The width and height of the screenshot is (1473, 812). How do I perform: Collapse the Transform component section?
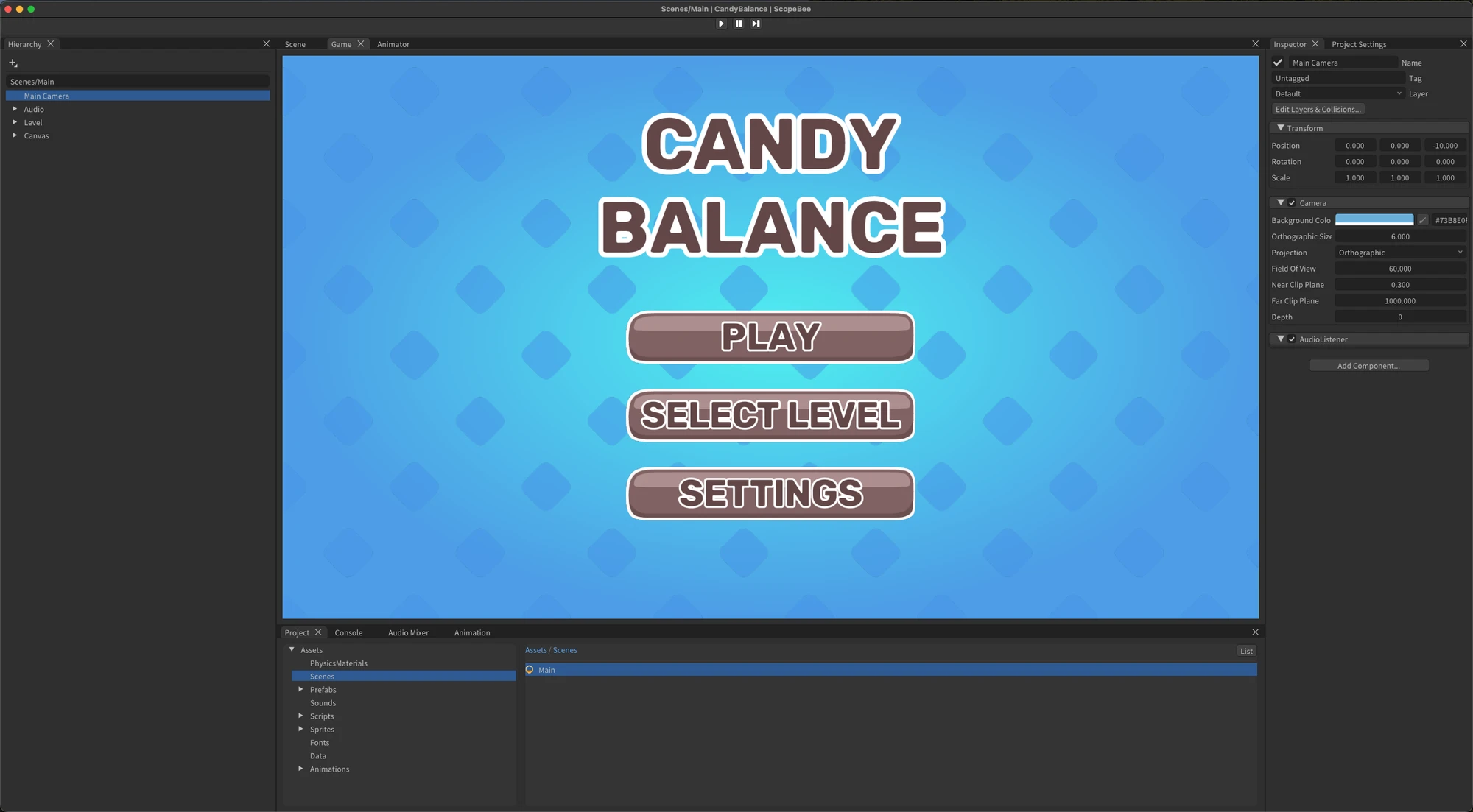click(1281, 128)
